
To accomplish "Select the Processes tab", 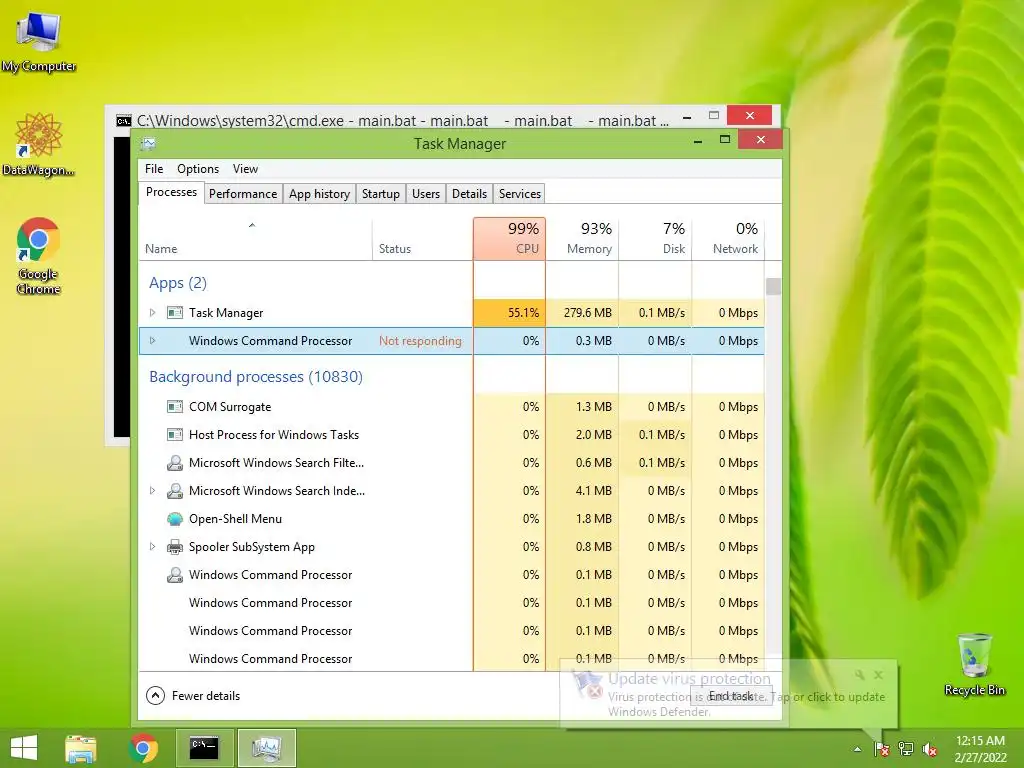I will click(x=172, y=193).
